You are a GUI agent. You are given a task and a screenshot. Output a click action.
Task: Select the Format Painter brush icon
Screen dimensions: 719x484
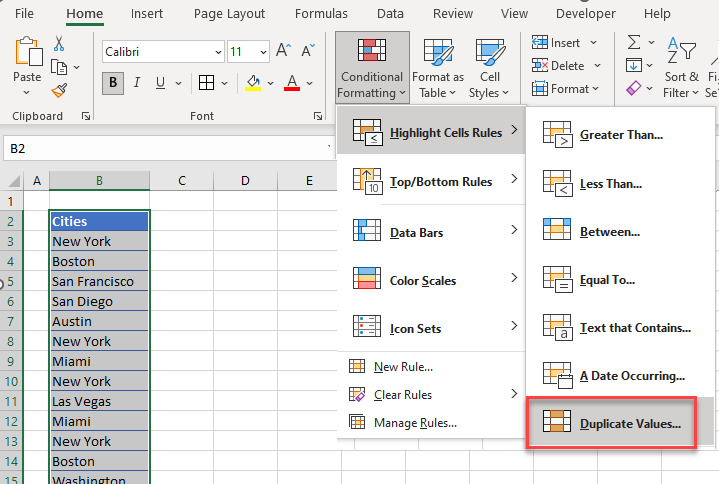click(59, 90)
